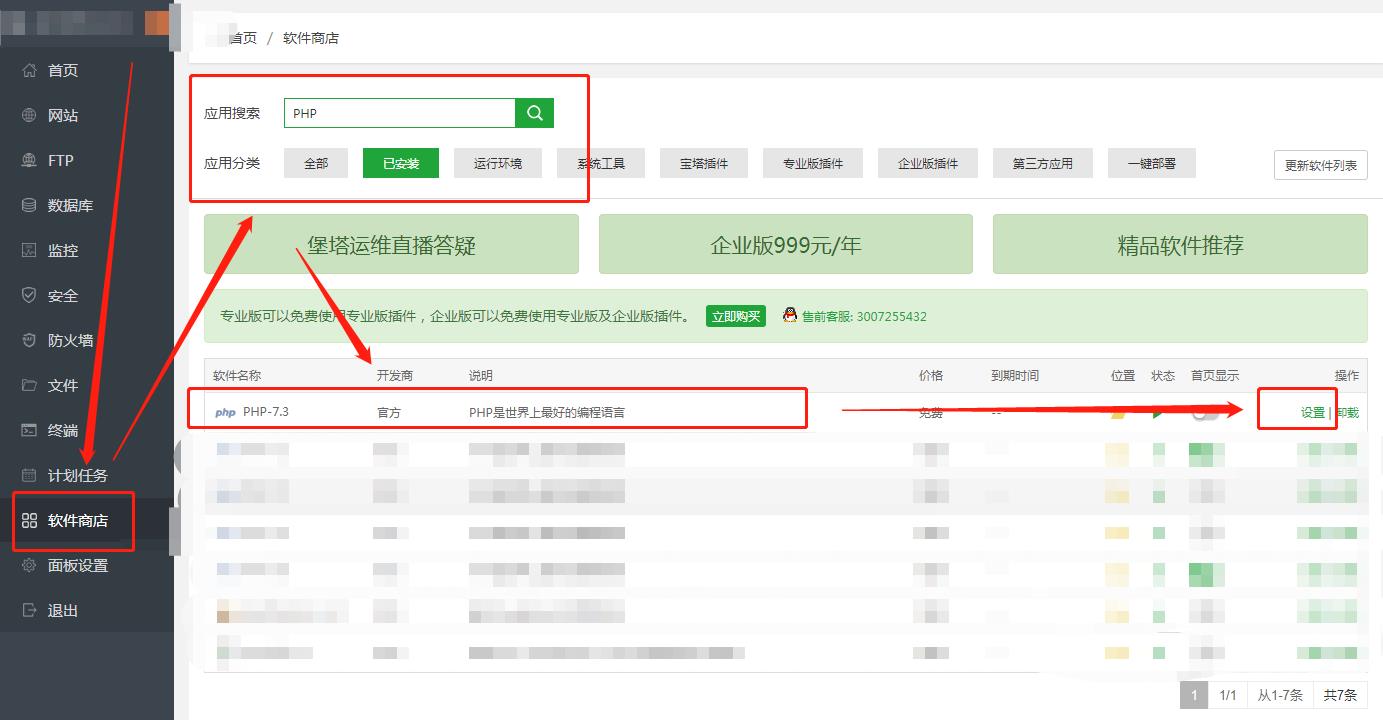Click the 软件名称 column header
The image size is (1383, 720).
(x=237, y=375)
